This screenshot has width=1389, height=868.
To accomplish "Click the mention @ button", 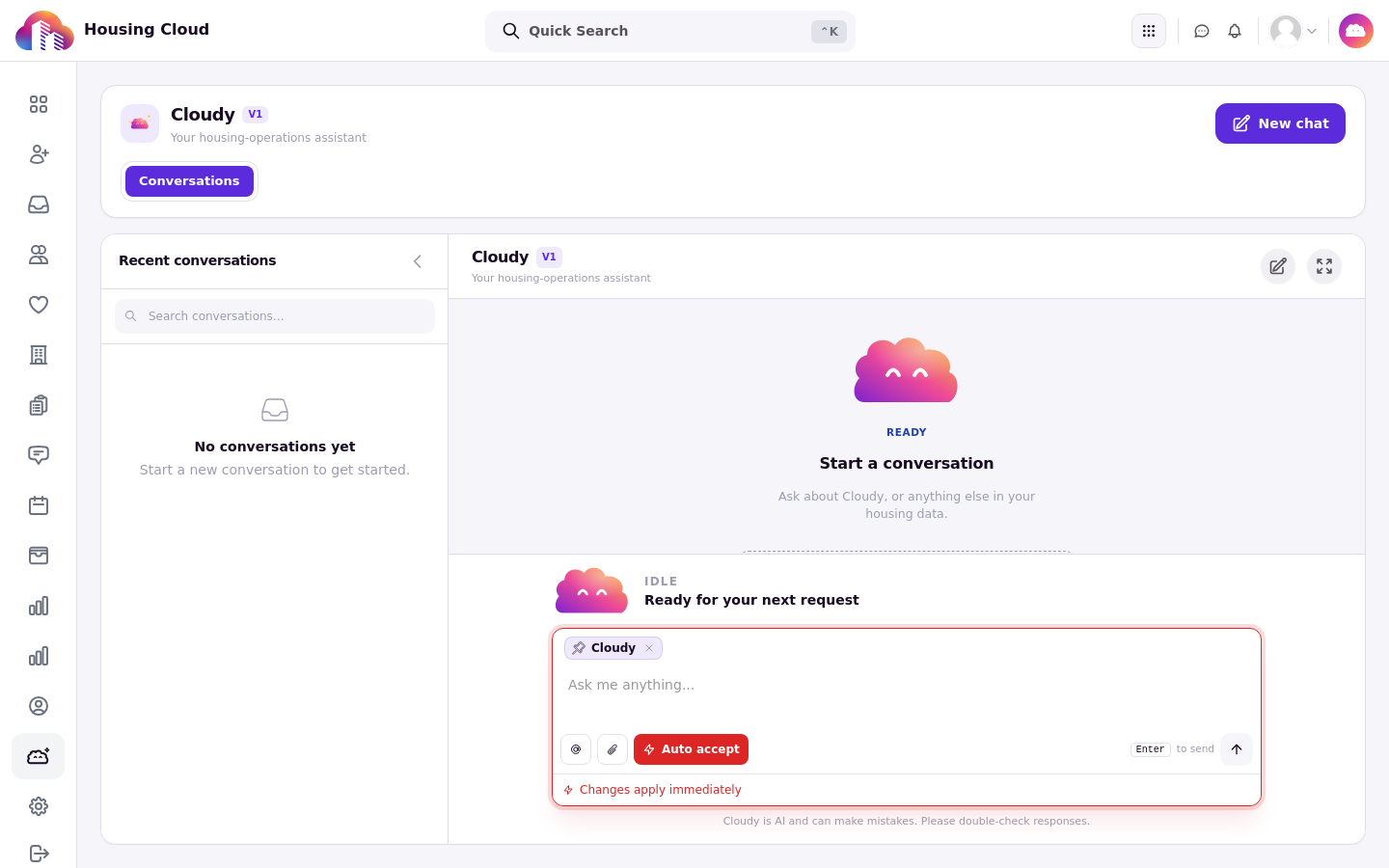I will coord(576,749).
